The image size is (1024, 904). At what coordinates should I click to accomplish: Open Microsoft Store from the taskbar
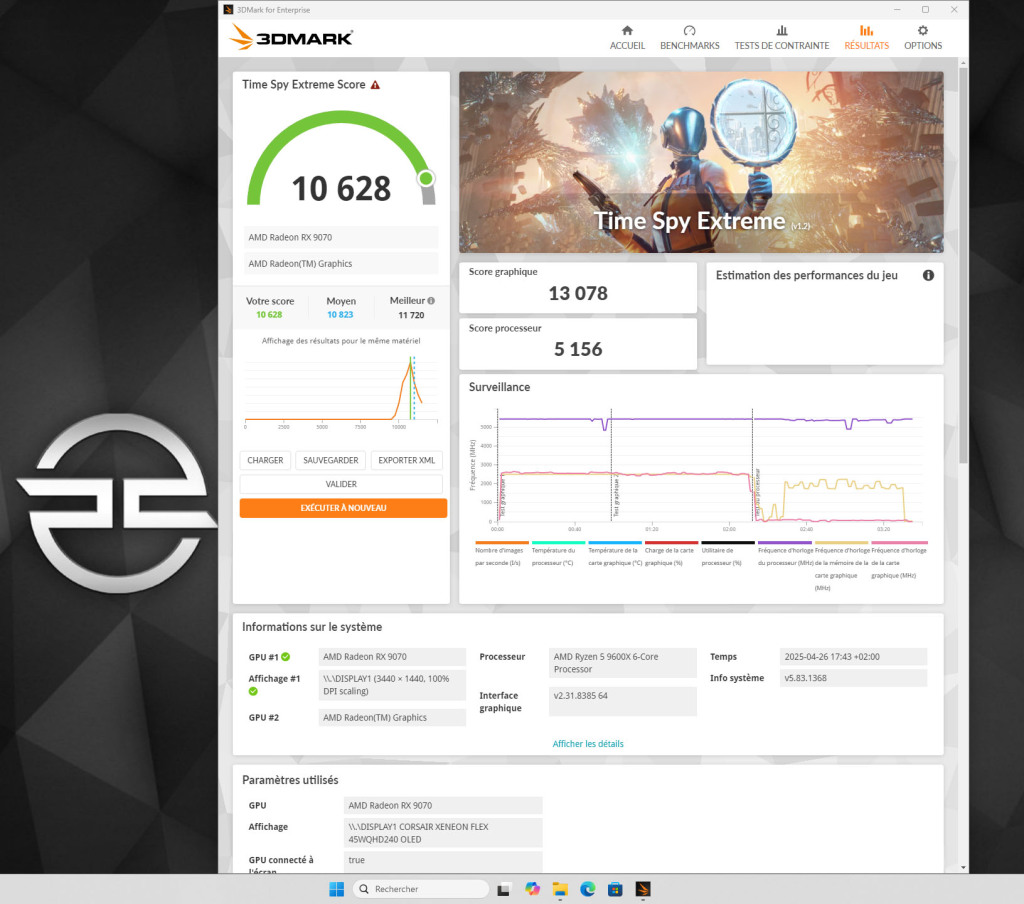click(615, 889)
